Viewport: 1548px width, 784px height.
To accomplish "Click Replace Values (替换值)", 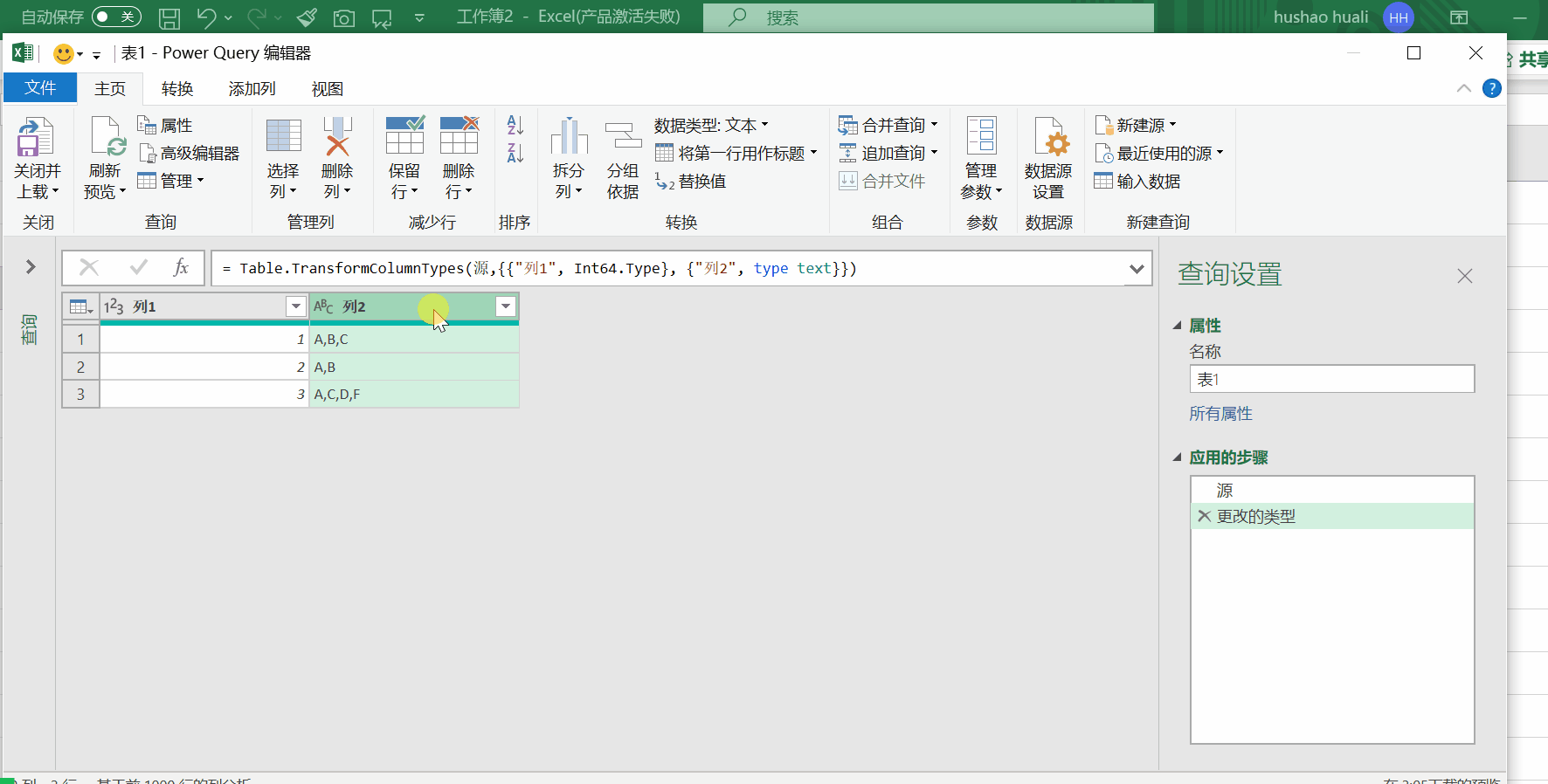I will 690,182.
